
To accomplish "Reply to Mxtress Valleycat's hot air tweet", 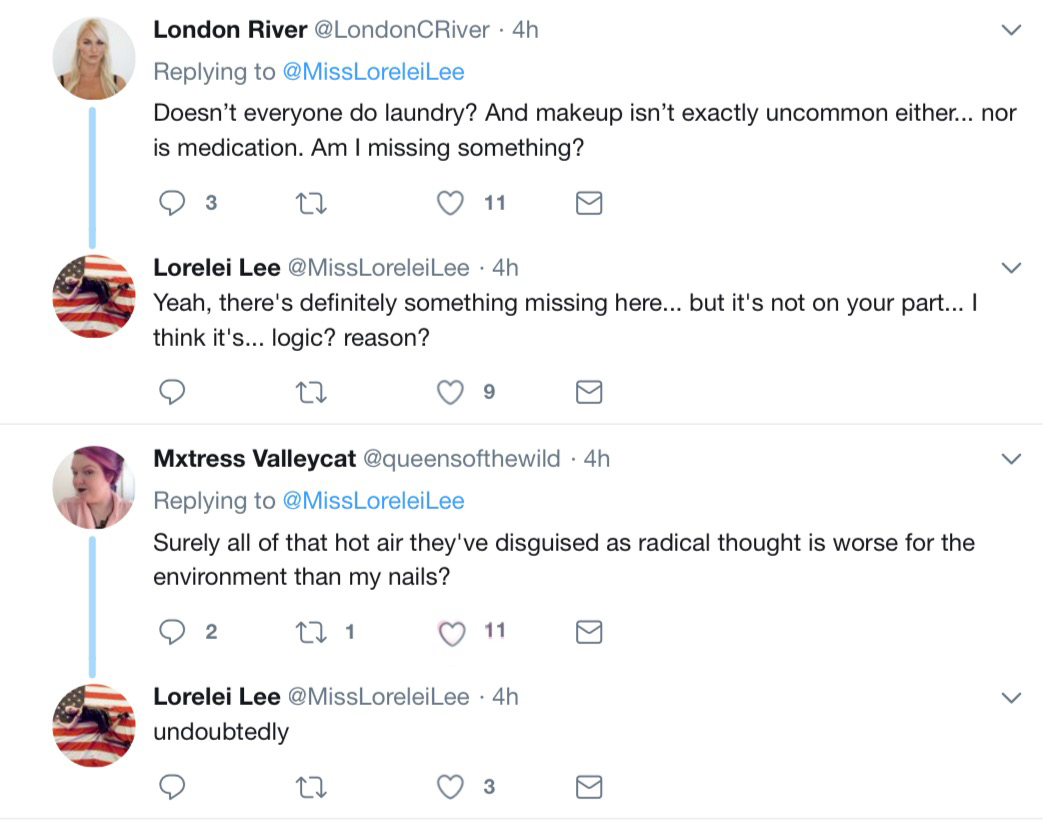I will [x=172, y=631].
